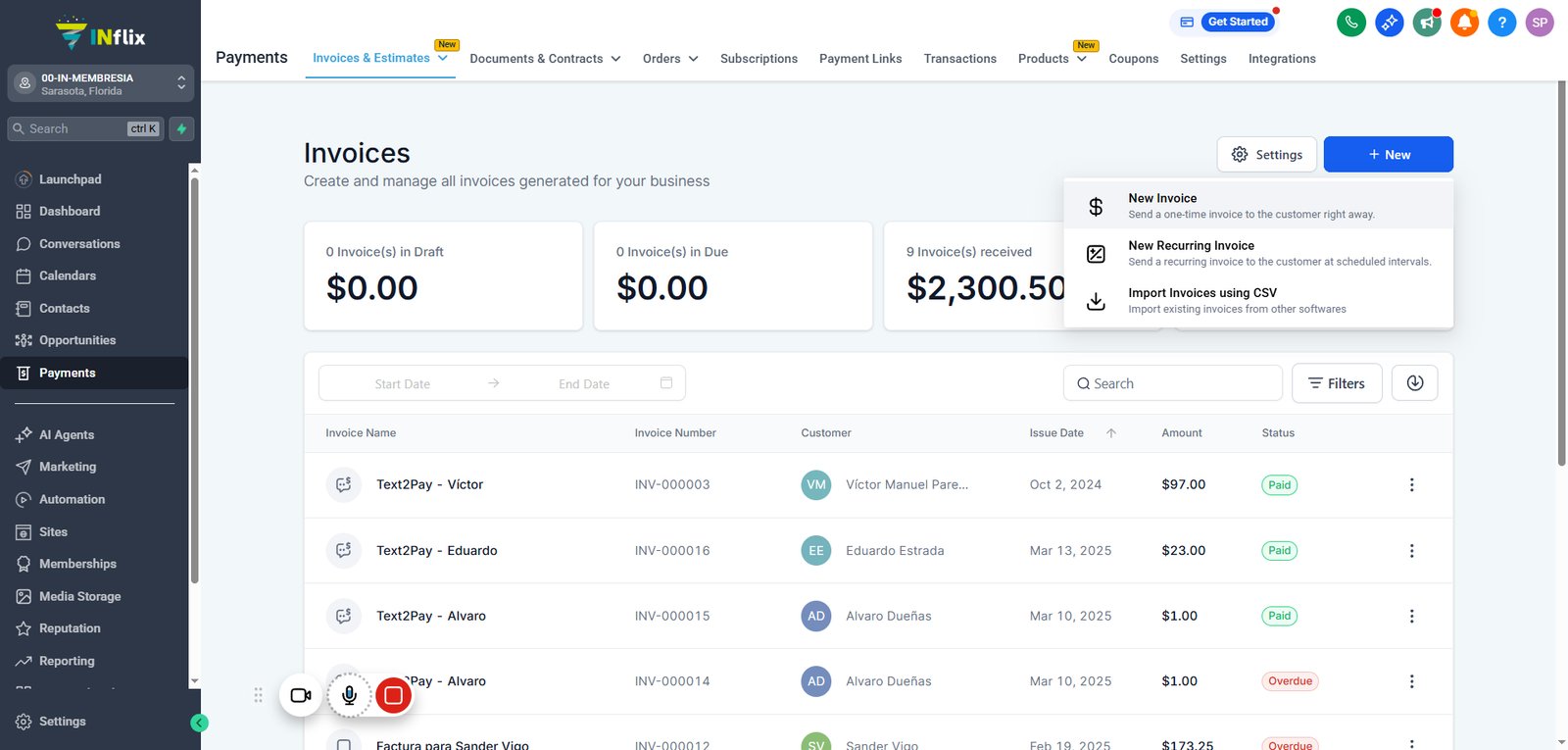Sort by Issue Date arrow
Image resolution: width=1568 pixels, height=750 pixels.
pyautogui.click(x=1110, y=433)
